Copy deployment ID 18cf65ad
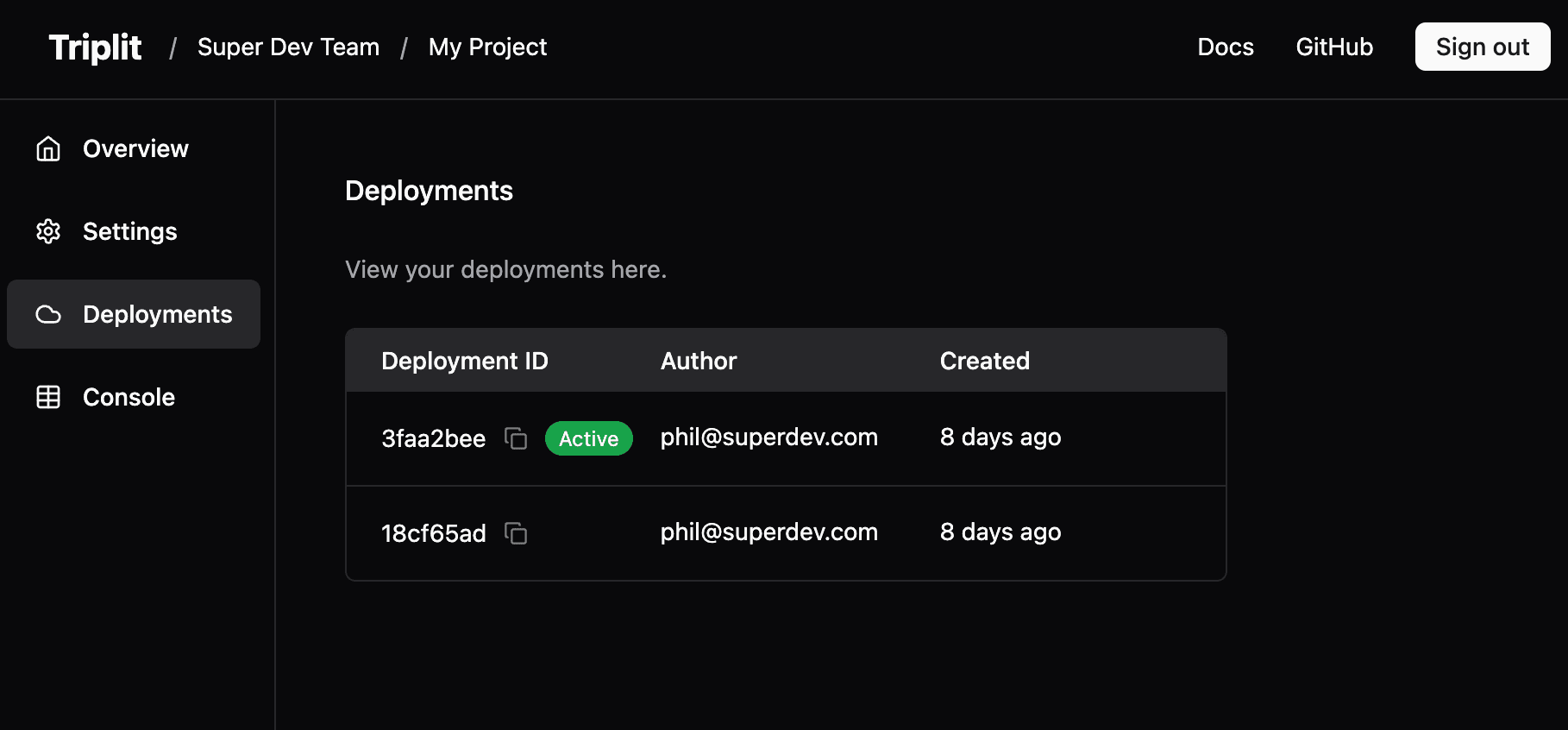The height and width of the screenshot is (730, 1568). point(516,533)
